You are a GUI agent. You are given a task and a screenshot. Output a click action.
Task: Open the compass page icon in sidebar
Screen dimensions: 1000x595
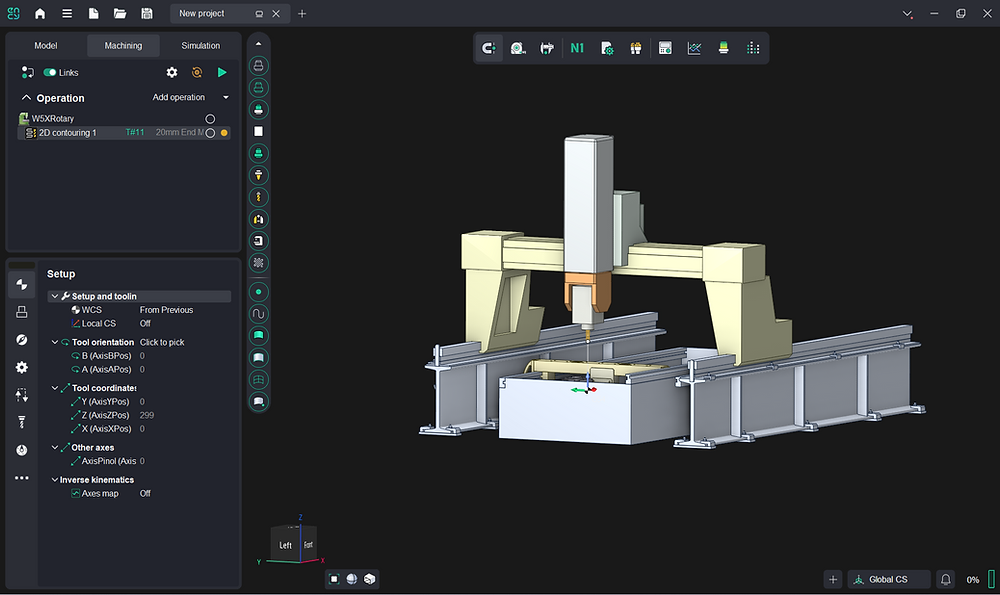22,339
